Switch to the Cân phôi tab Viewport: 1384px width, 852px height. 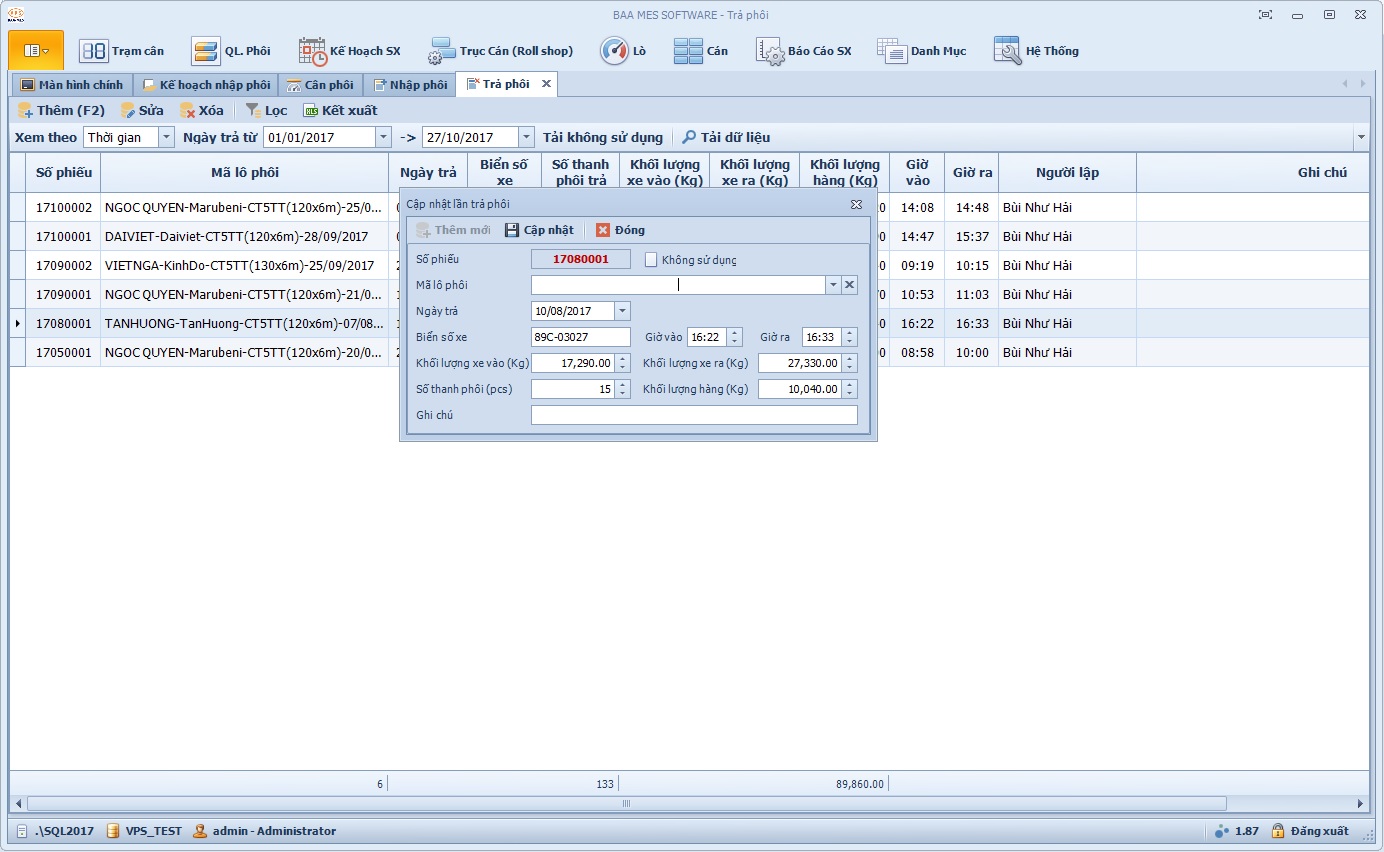tap(319, 85)
